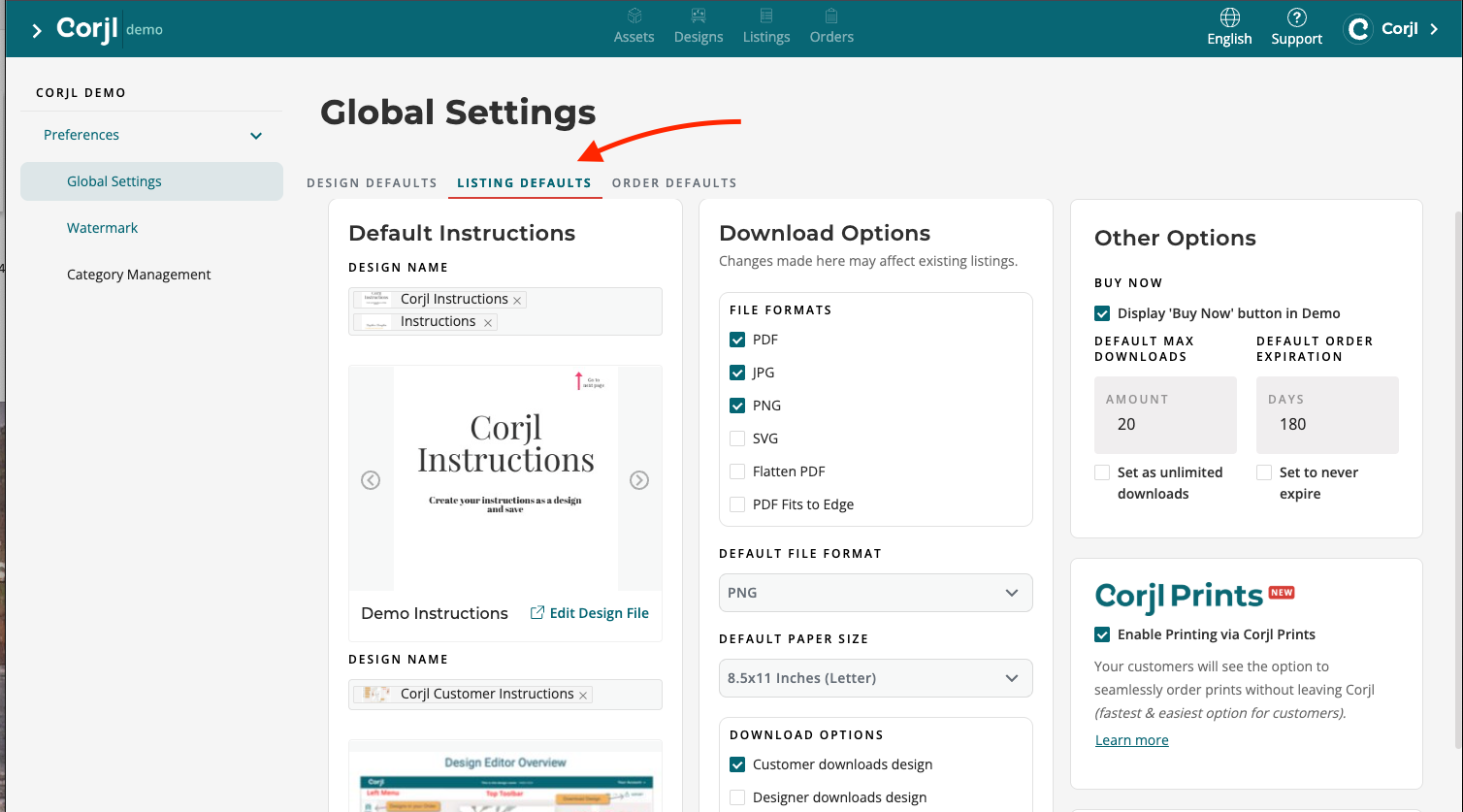This screenshot has height=812, width=1463.
Task: Open Support question mark icon
Action: tap(1297, 17)
